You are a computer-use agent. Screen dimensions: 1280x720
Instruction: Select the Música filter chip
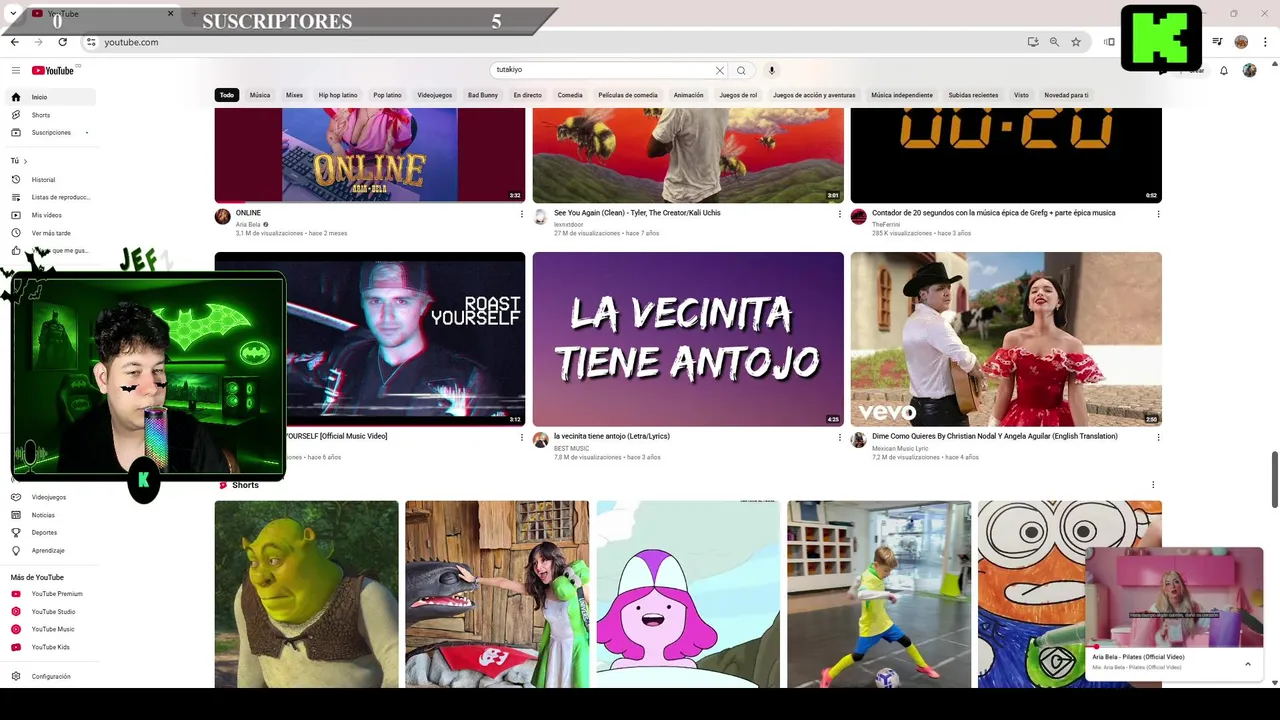click(260, 95)
